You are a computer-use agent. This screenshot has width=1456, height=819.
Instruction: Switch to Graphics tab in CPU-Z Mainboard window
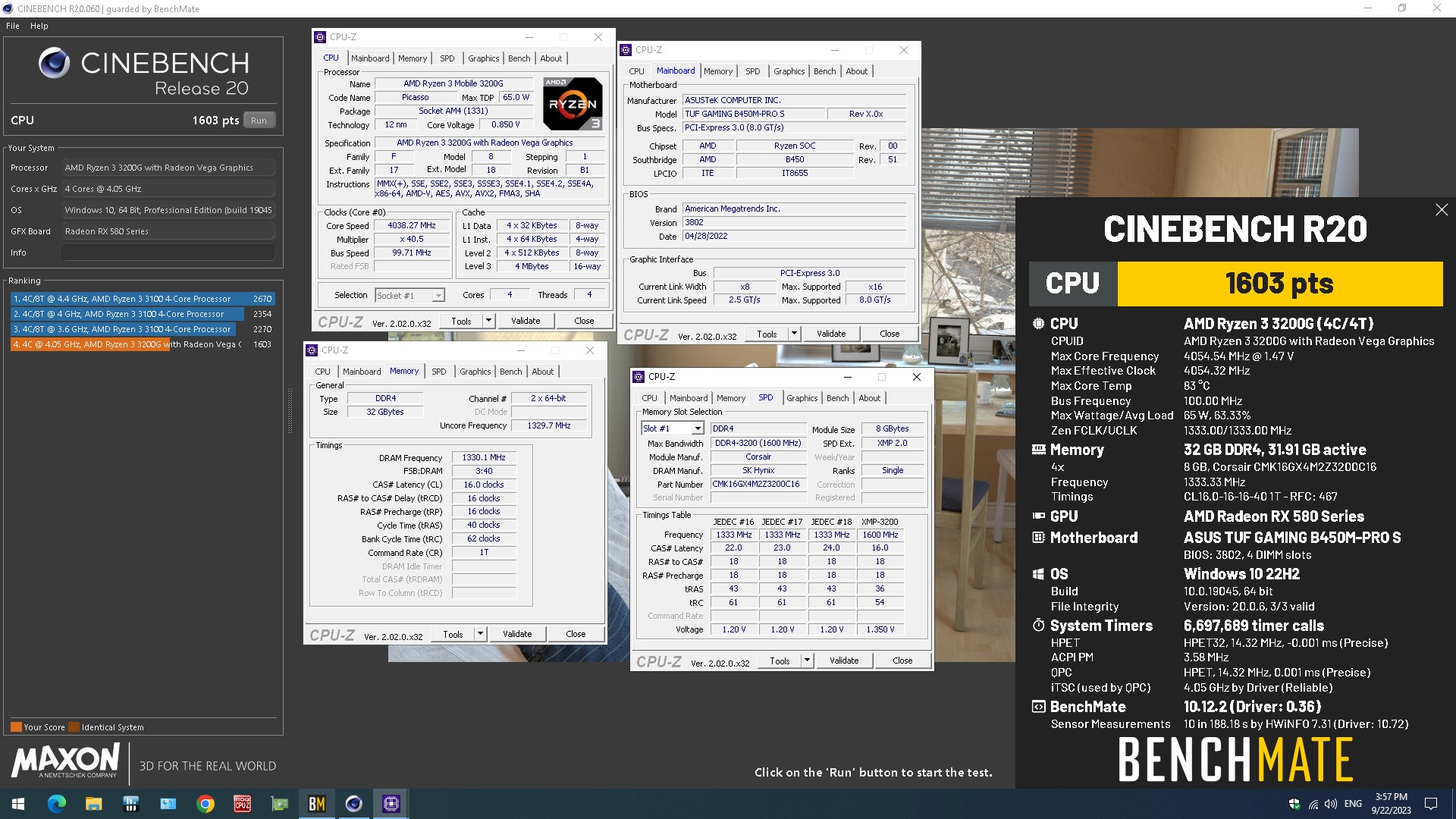[x=789, y=71]
